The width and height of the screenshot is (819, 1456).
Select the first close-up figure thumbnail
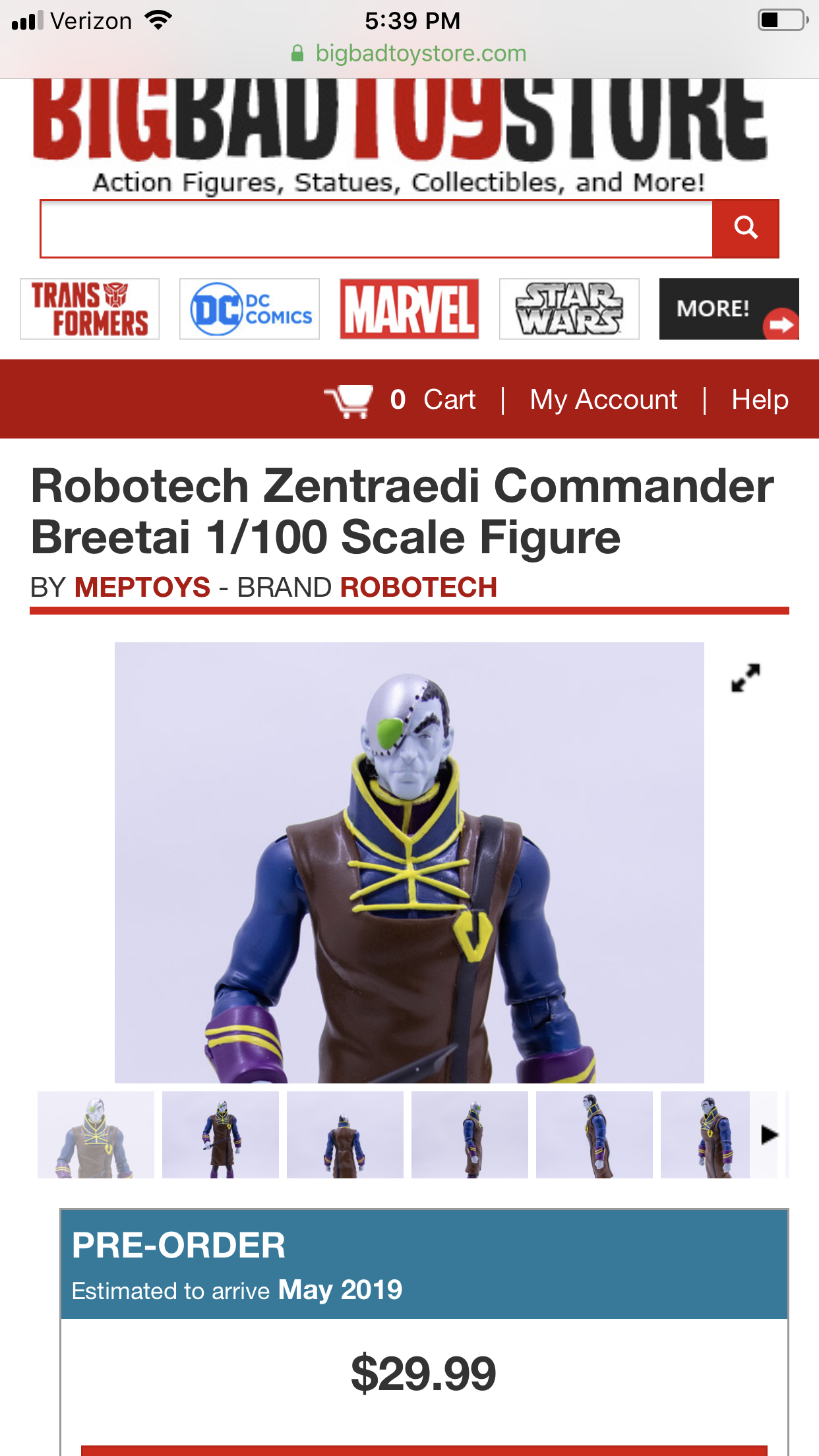tap(96, 1135)
